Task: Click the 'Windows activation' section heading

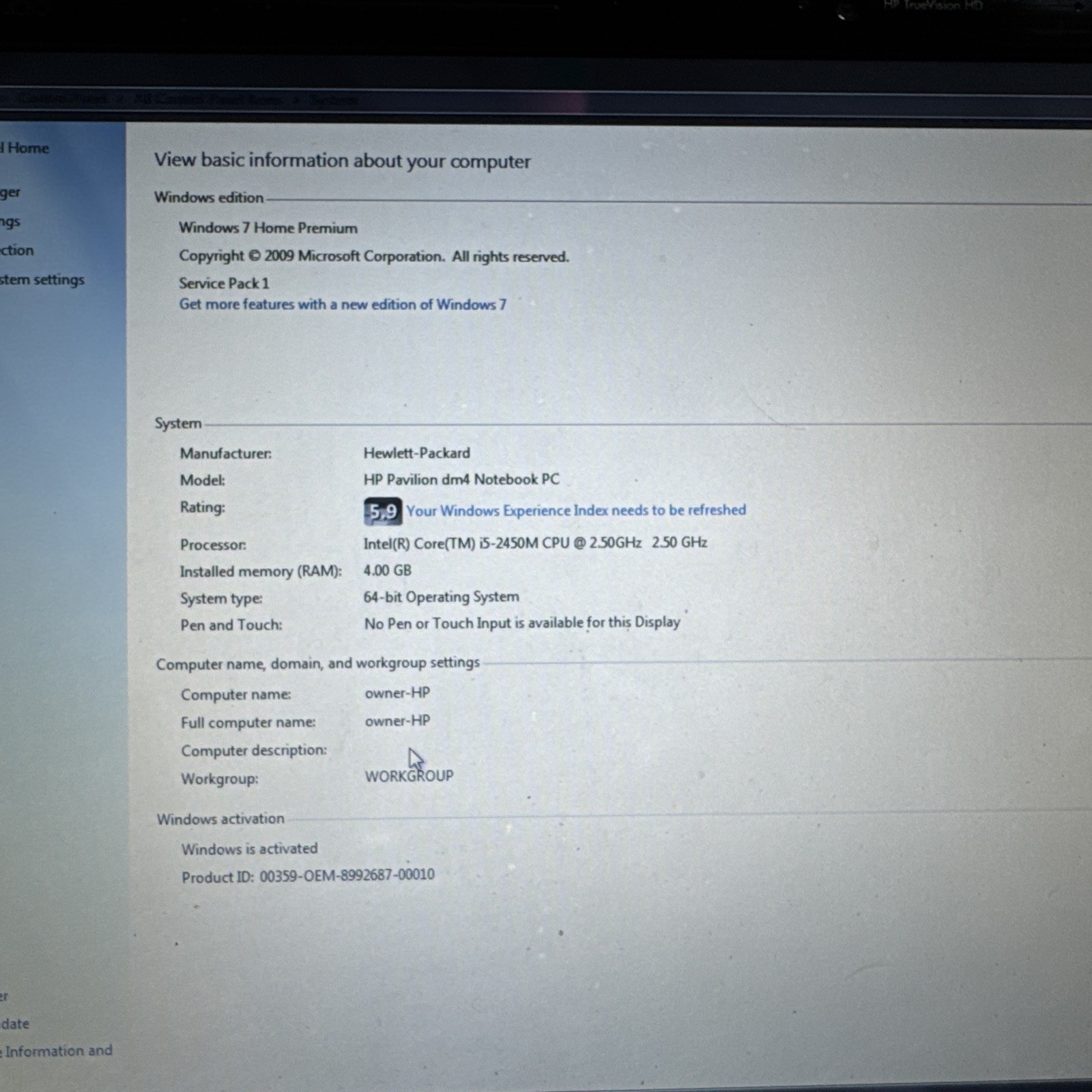Action: (x=220, y=819)
